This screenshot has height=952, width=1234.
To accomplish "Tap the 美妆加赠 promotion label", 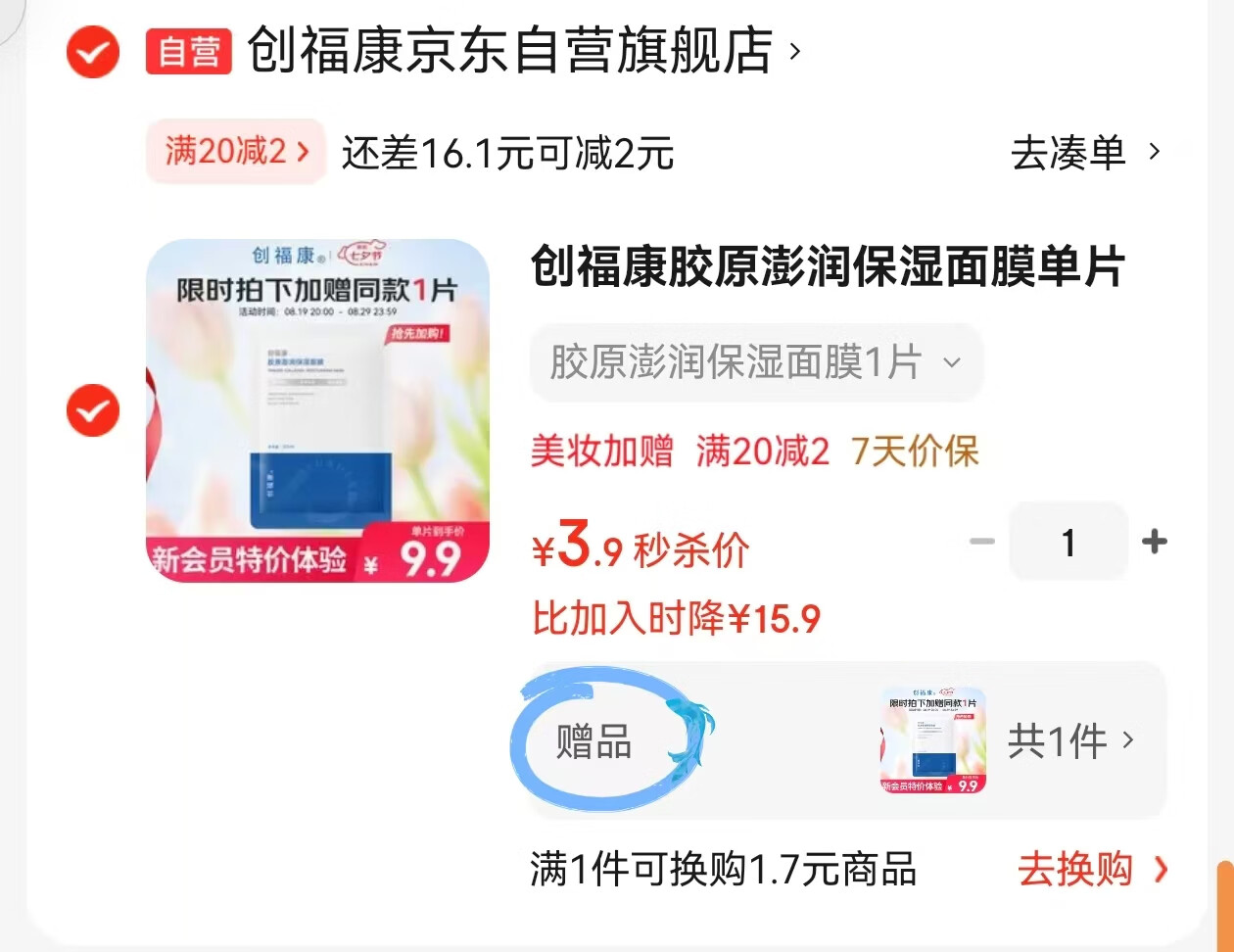I will point(602,452).
